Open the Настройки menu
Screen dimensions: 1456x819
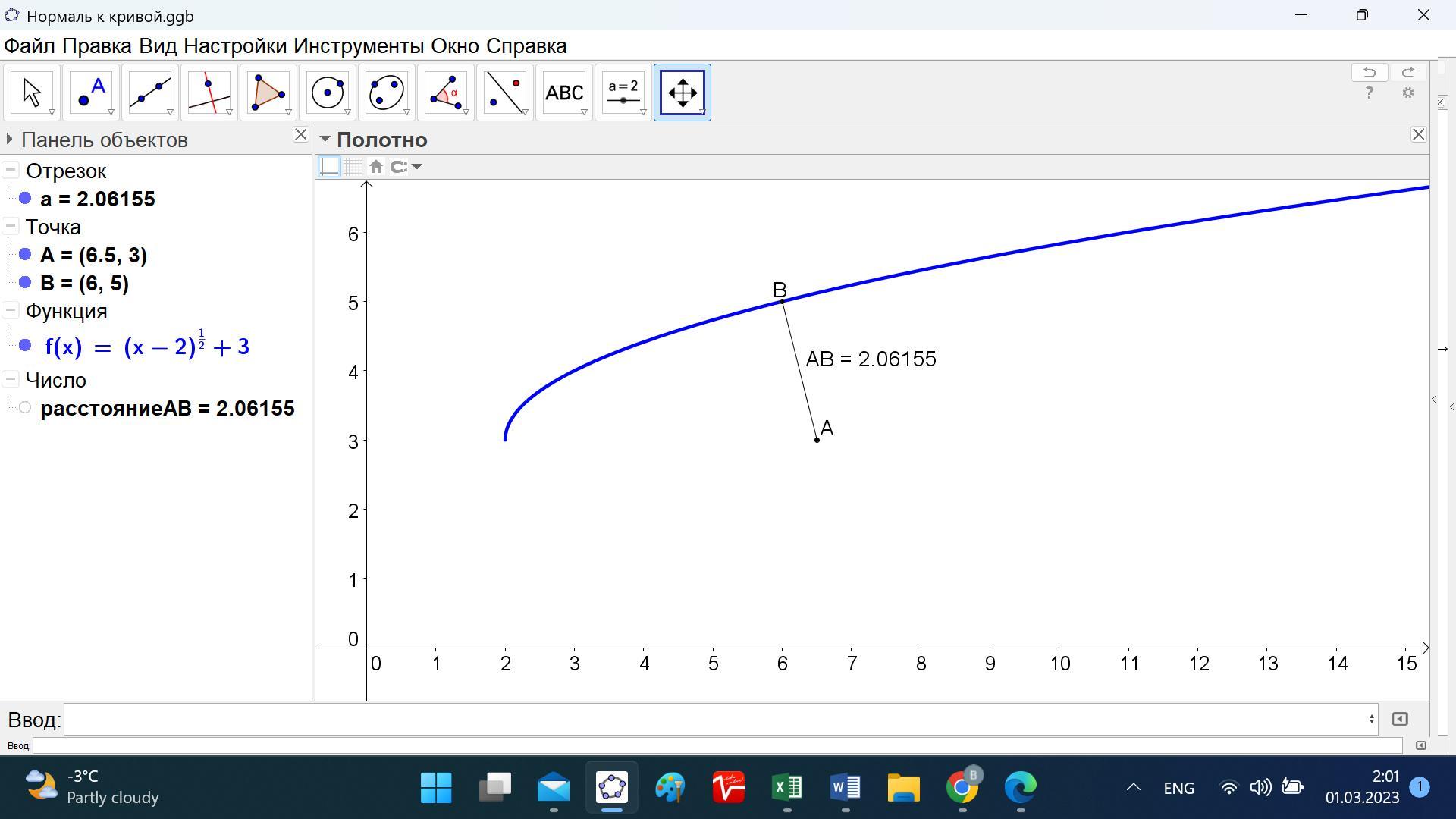coord(235,46)
